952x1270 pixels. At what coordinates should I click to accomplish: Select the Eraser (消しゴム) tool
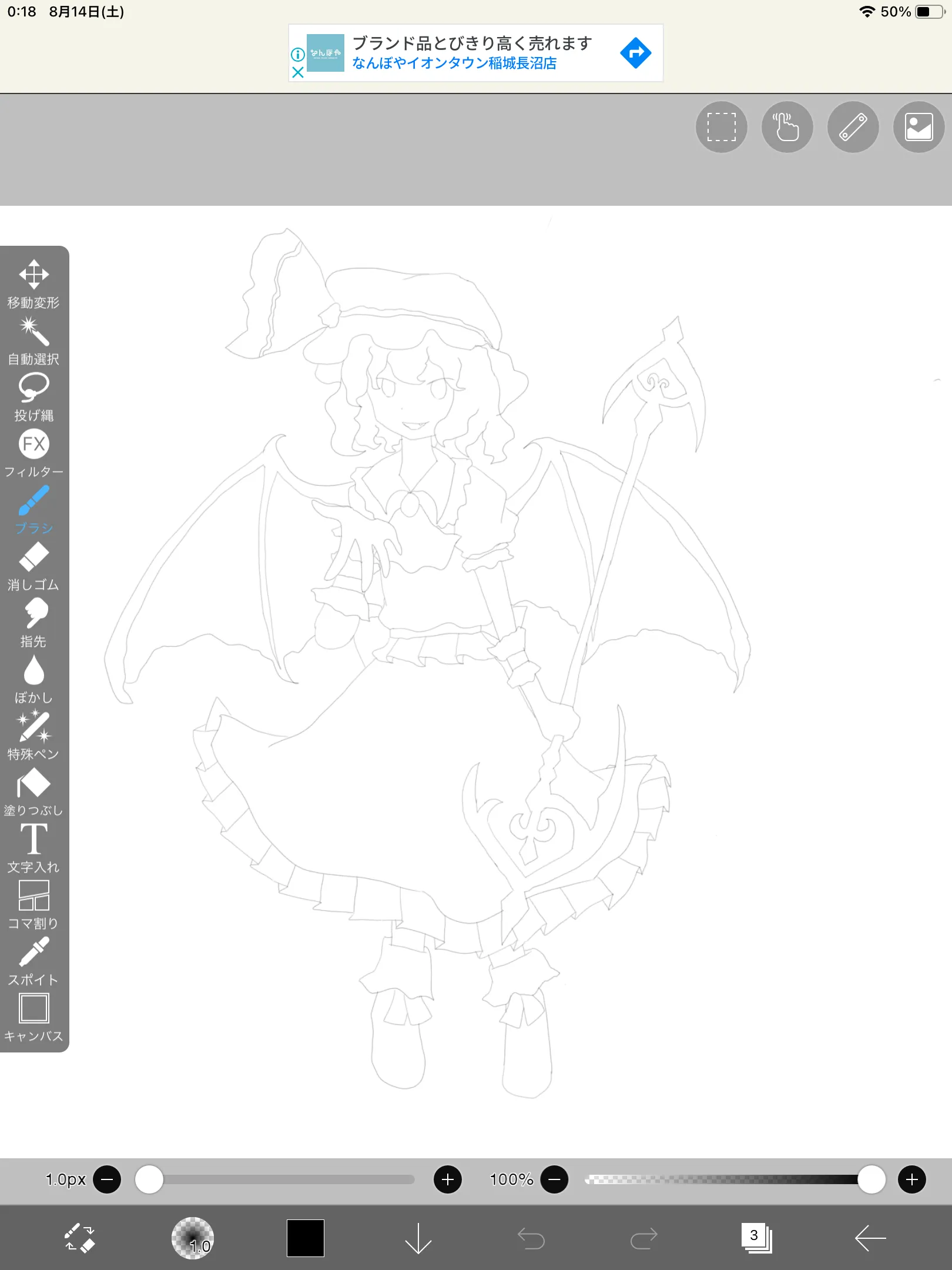click(33, 567)
